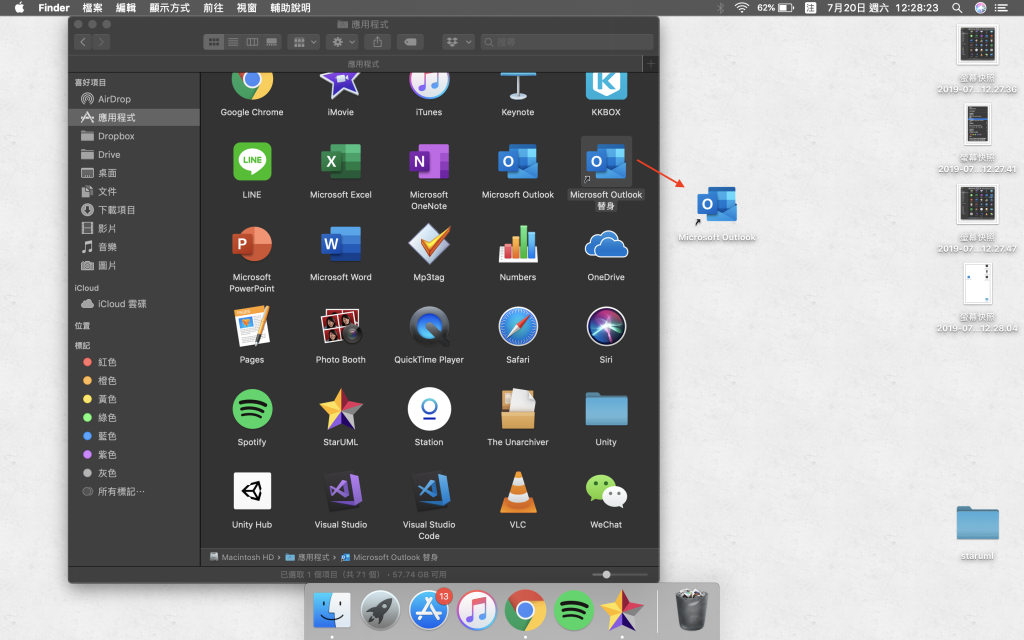Select the Visual Studio app icon
Viewport: 1024px width, 640px height.
(x=341, y=491)
